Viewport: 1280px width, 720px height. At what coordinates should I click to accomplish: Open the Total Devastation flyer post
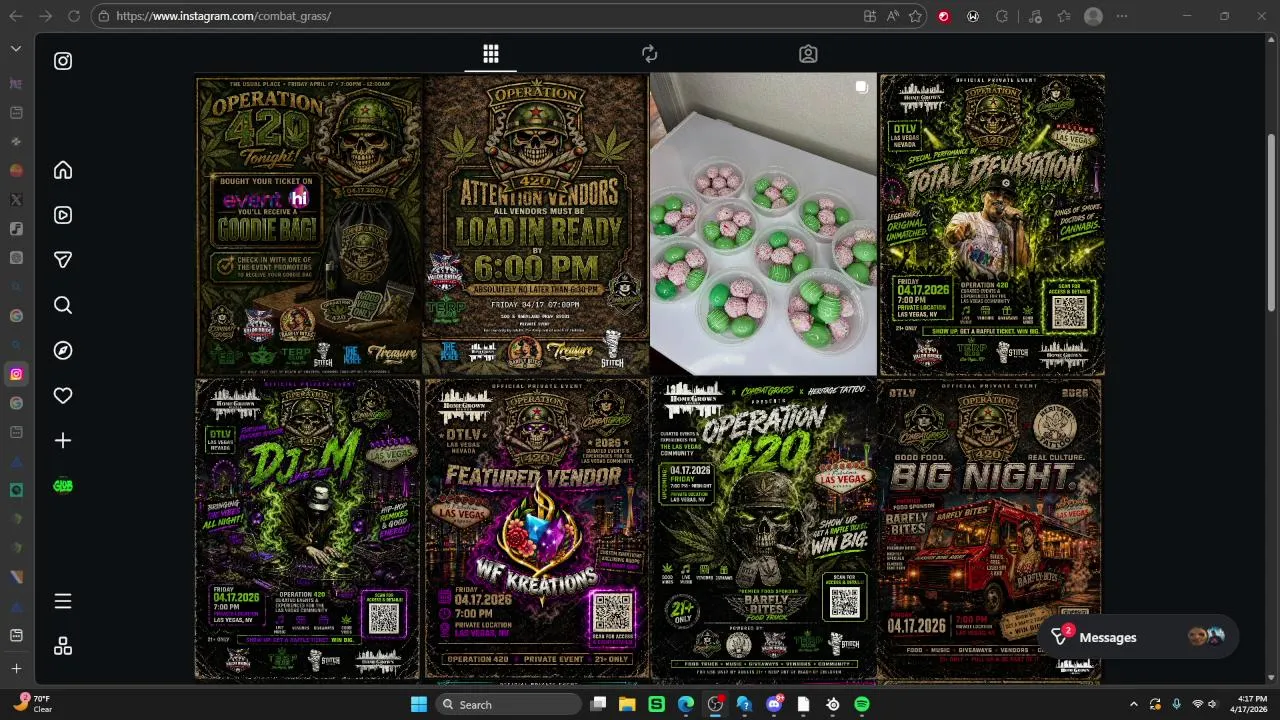(x=992, y=224)
